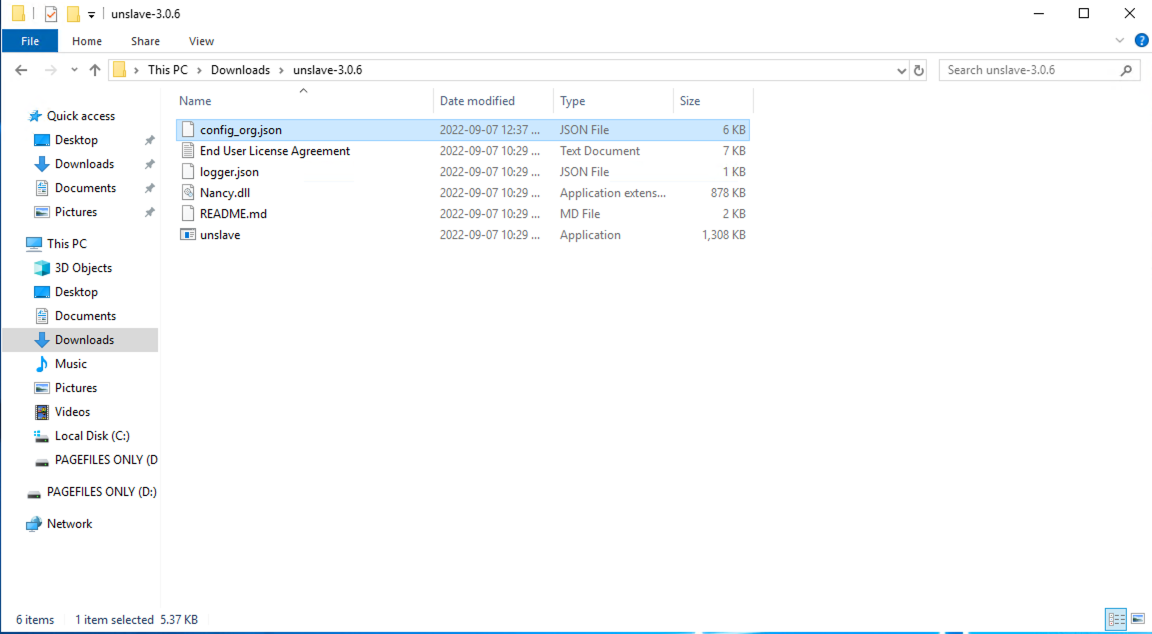
Task: Open the address bar history dropdown
Action: click(901, 71)
